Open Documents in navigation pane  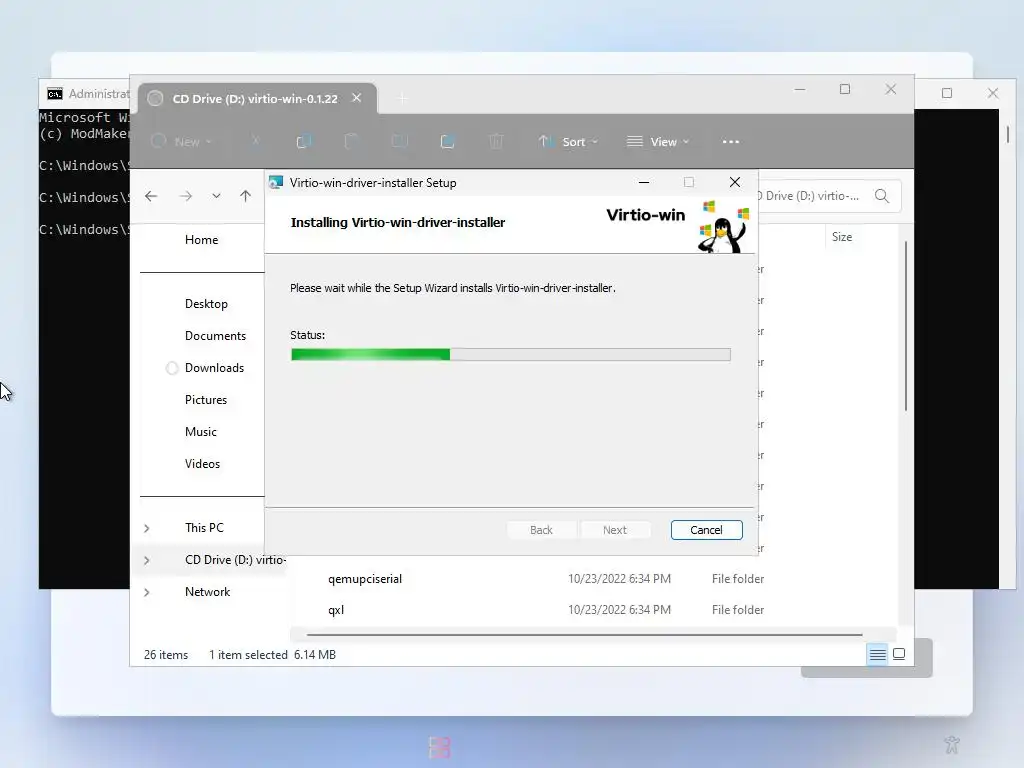(215, 336)
